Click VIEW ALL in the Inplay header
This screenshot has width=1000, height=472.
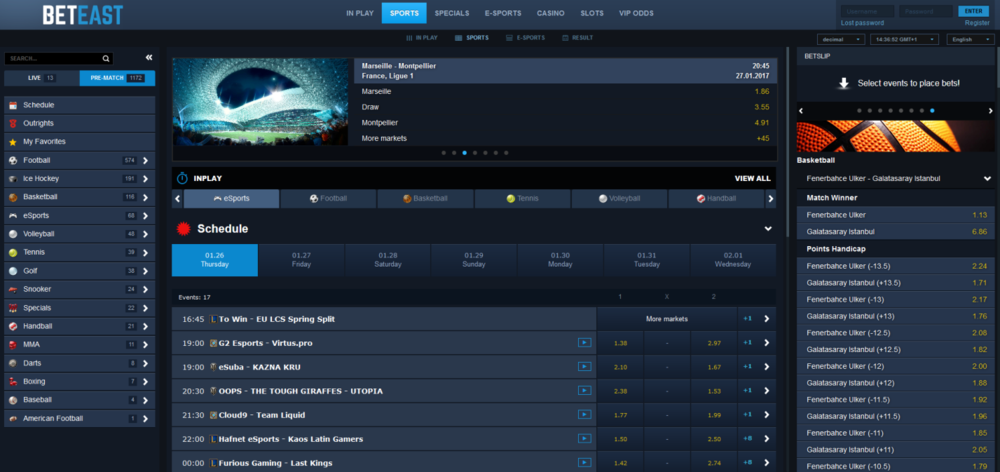753,179
